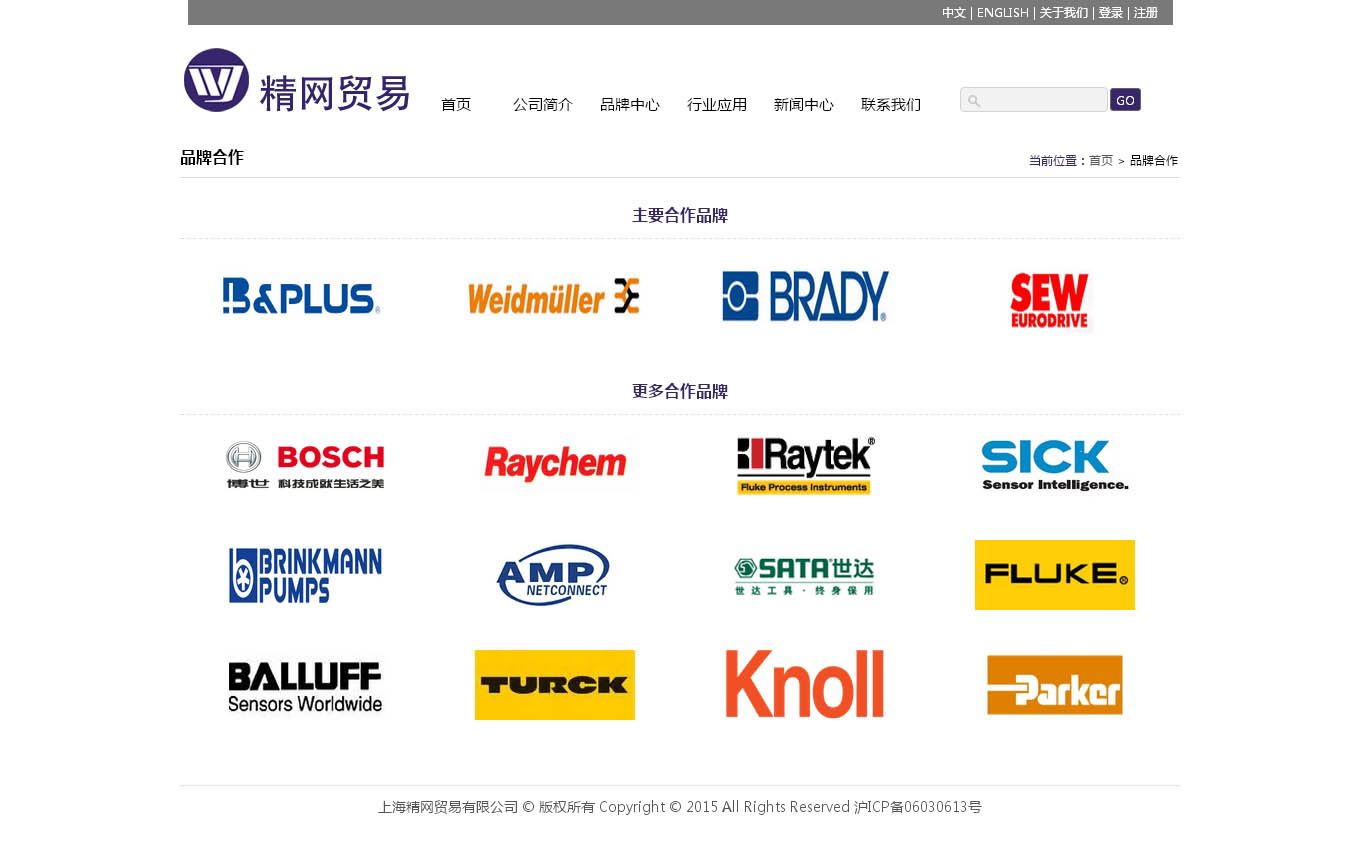Open the Raychem brand logo
The height and width of the screenshot is (841, 1360).
click(x=555, y=464)
